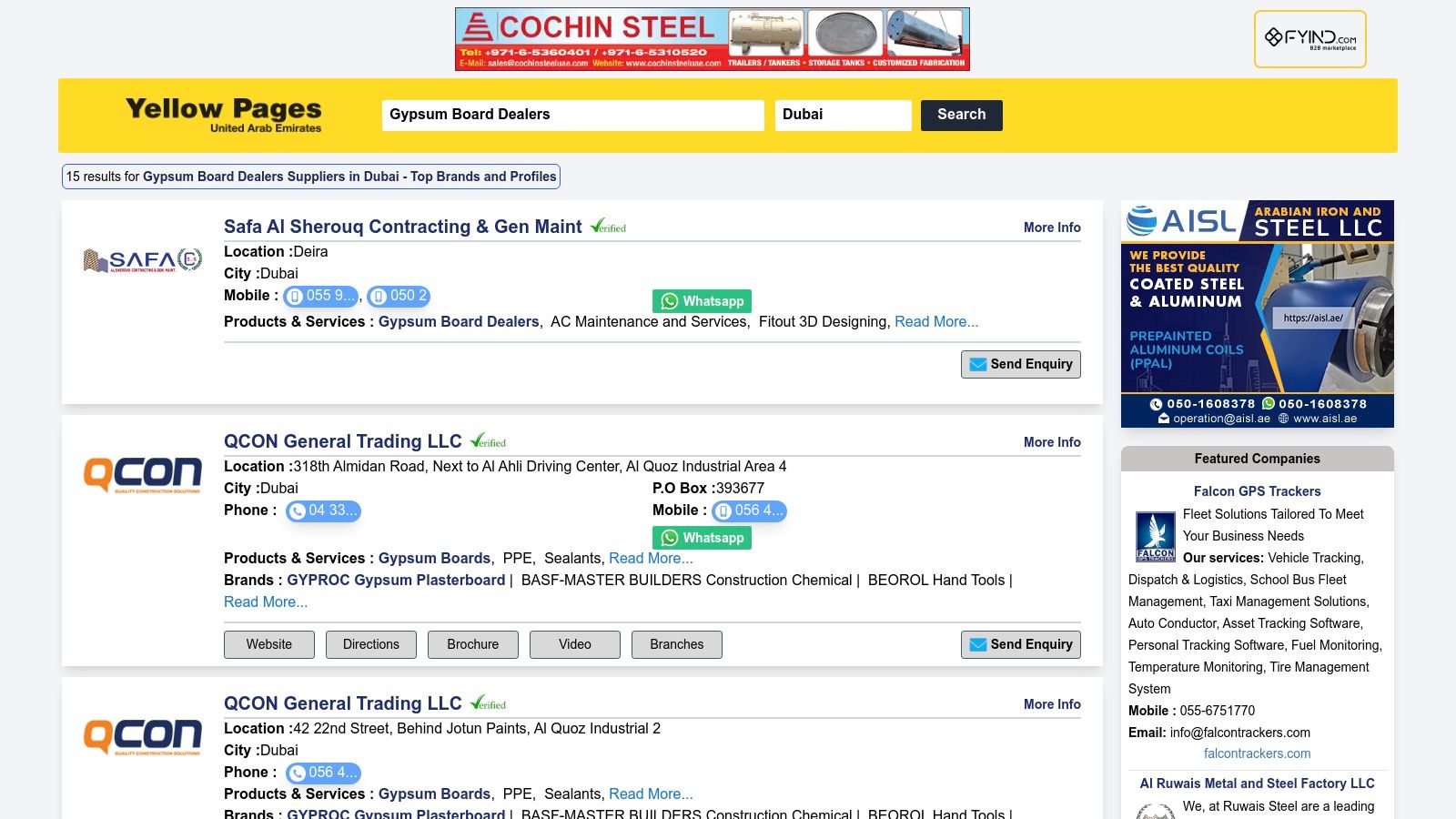Expand Read More in Safa's Products & Services
The height and width of the screenshot is (819, 1456).
[x=936, y=321]
